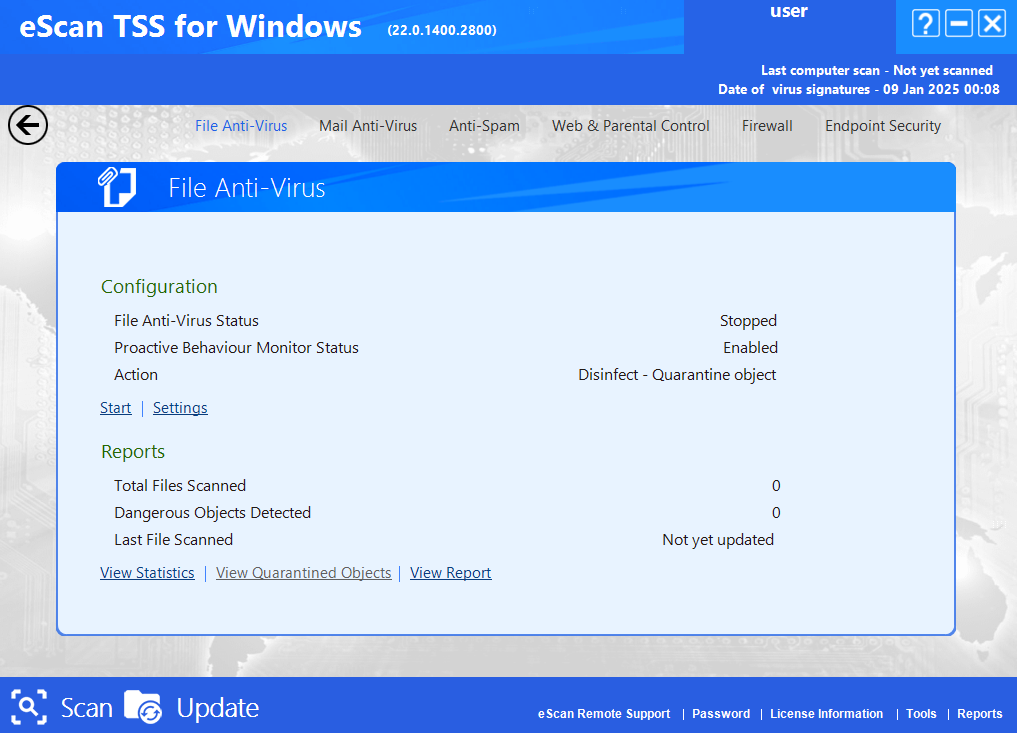Click 'Proactive Behaviour Monitor Status' label
The height and width of the screenshot is (733, 1017).
236,348
